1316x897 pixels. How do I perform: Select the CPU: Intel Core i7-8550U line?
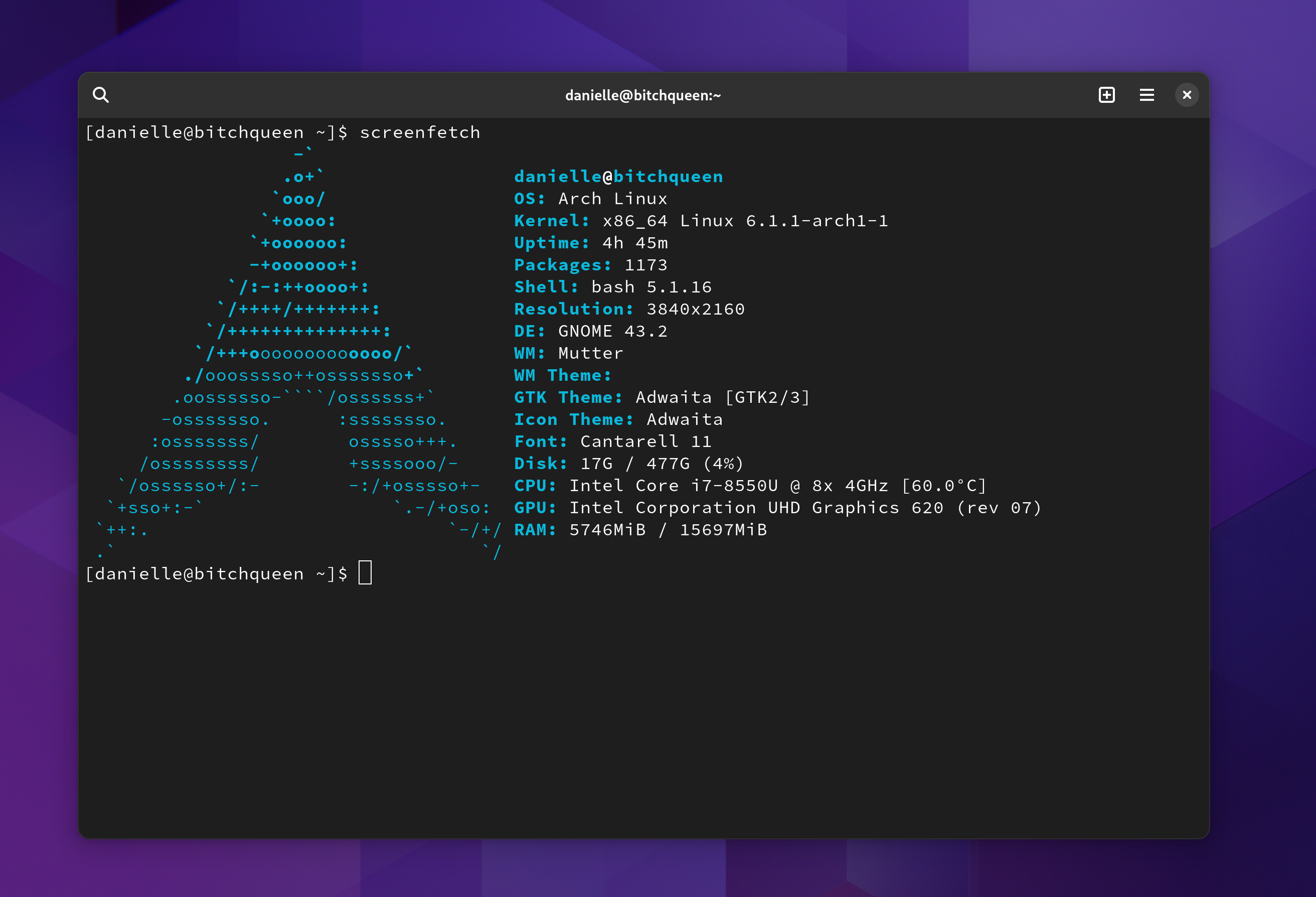tap(750, 486)
